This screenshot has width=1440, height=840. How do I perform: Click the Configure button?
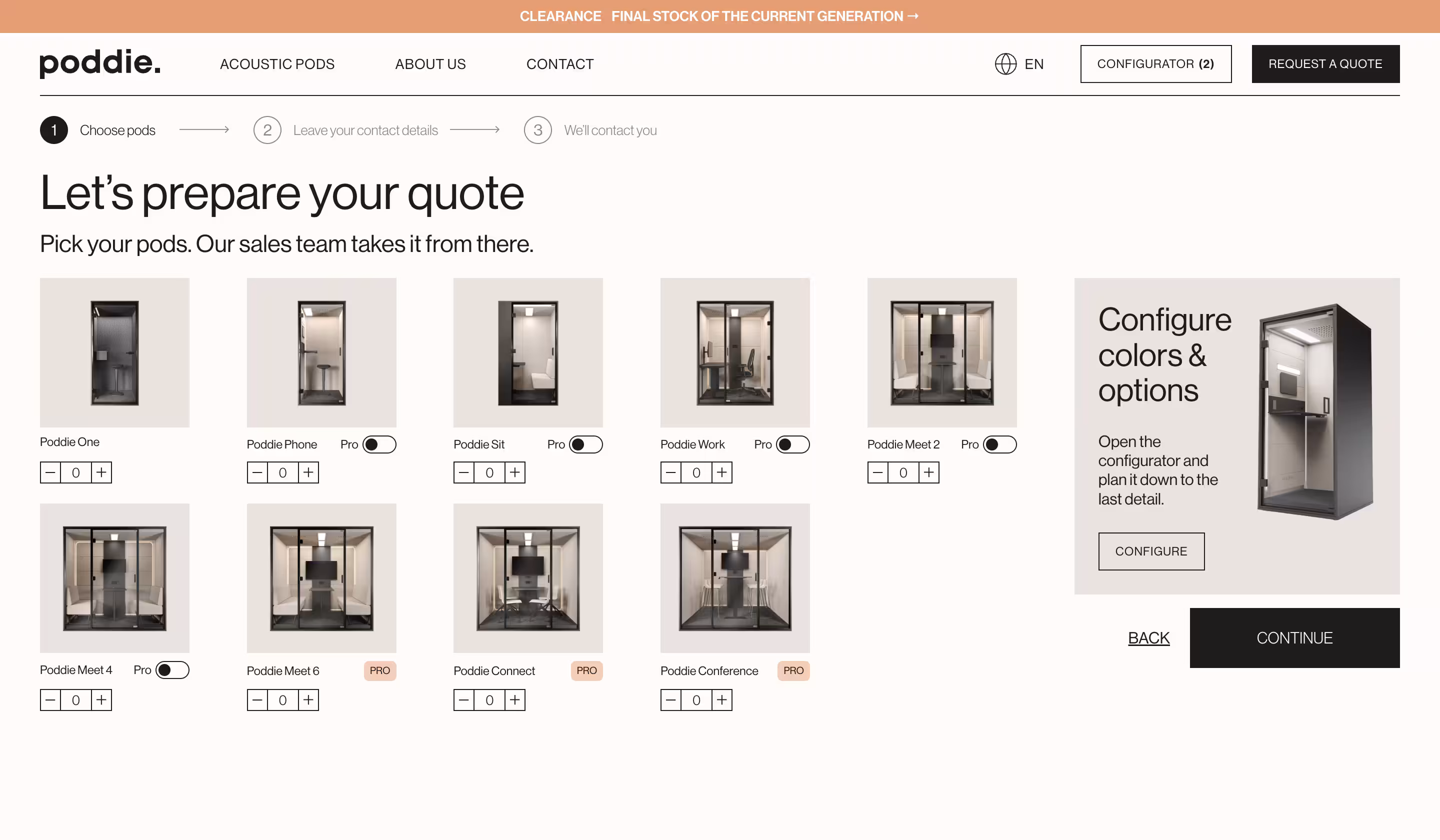(x=1151, y=551)
